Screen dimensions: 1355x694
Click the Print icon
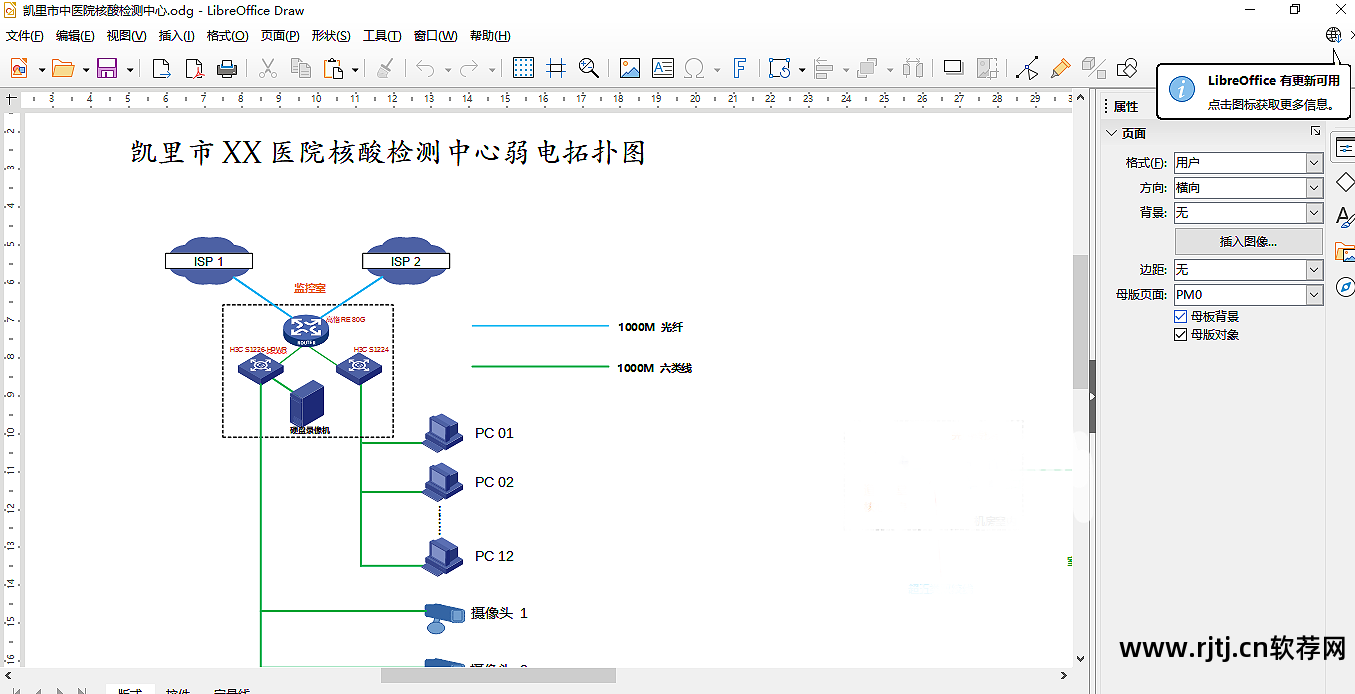point(227,68)
